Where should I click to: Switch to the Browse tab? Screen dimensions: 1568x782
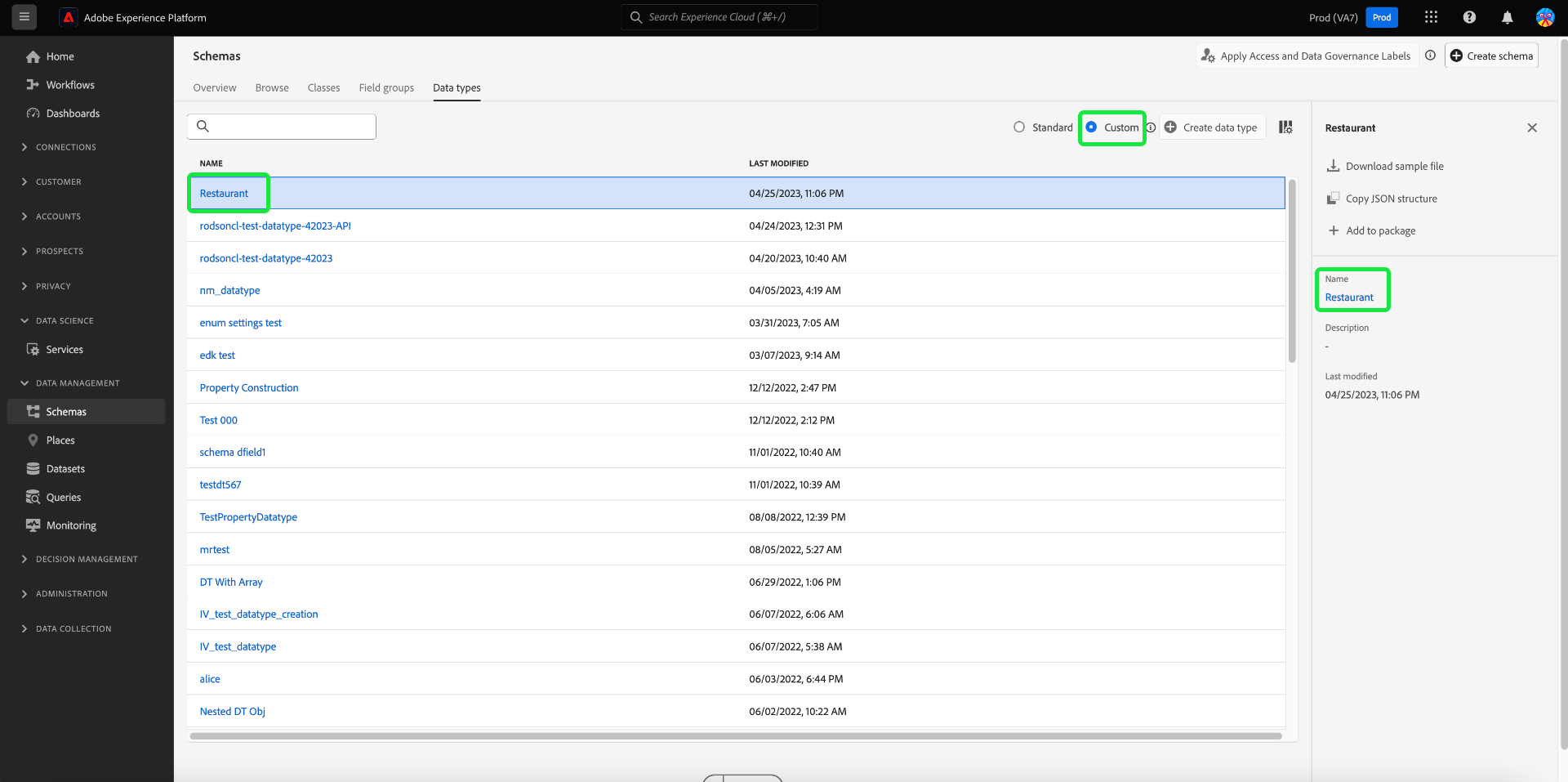click(x=272, y=87)
